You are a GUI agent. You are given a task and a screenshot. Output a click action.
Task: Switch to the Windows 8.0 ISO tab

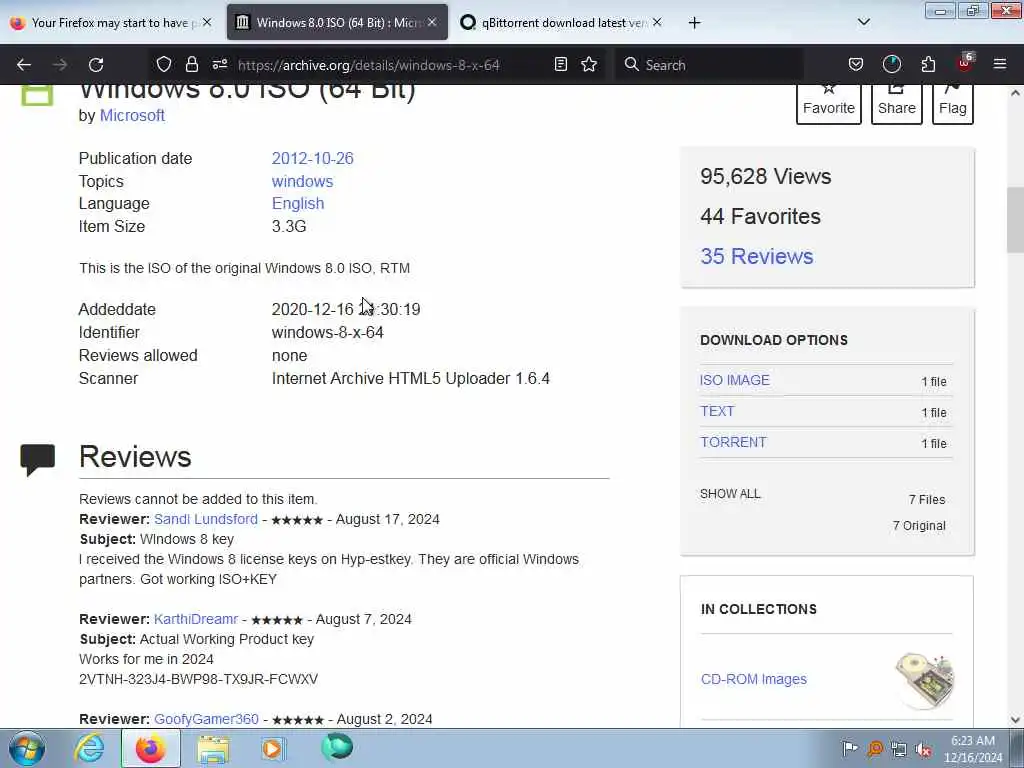(x=338, y=23)
